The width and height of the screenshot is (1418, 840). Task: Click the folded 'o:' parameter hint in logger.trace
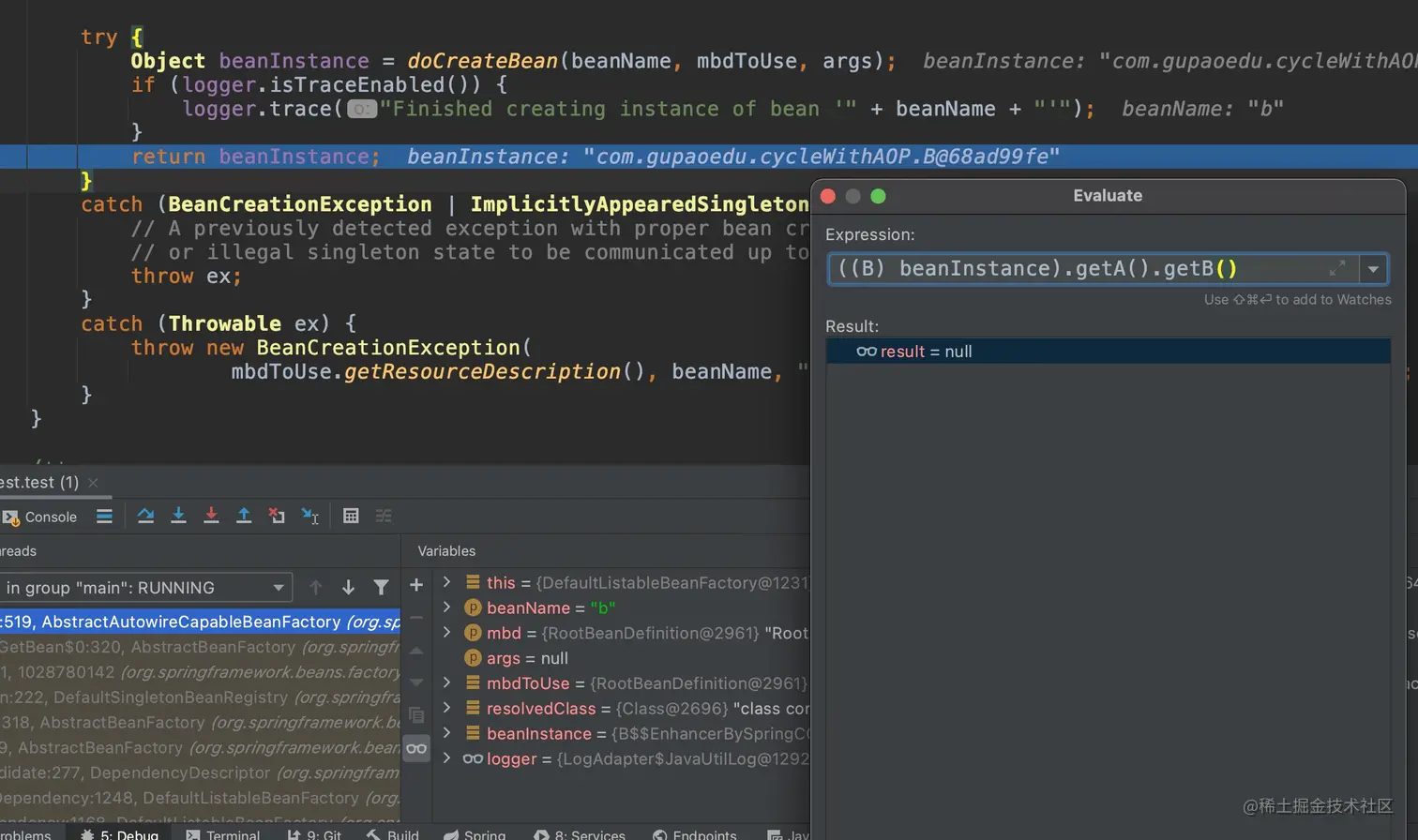(362, 110)
